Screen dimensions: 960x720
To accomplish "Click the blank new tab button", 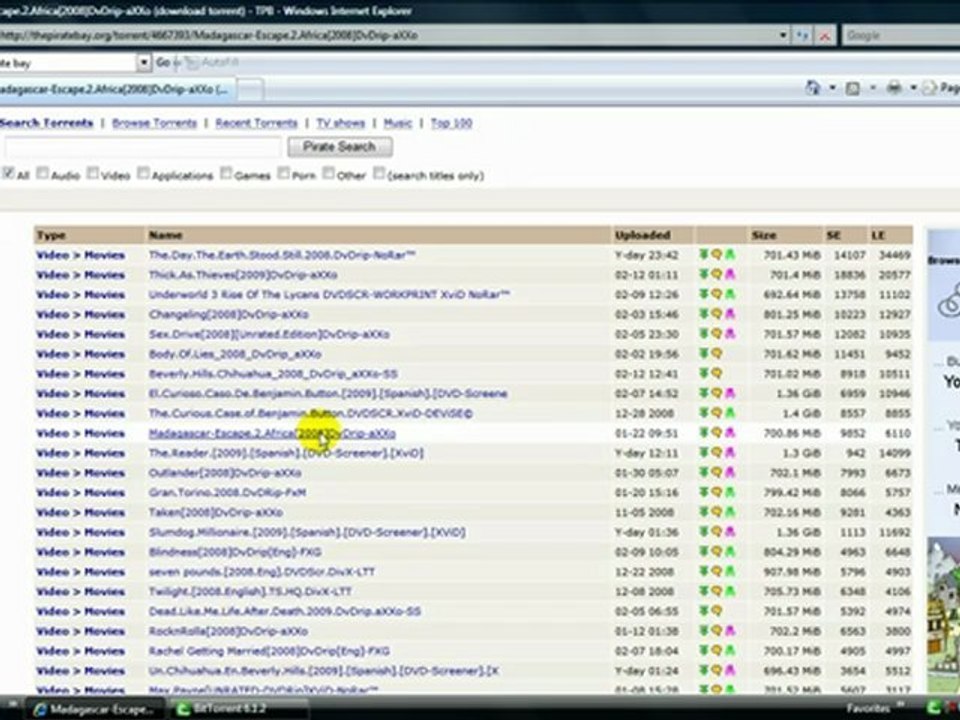I will 250,90.
